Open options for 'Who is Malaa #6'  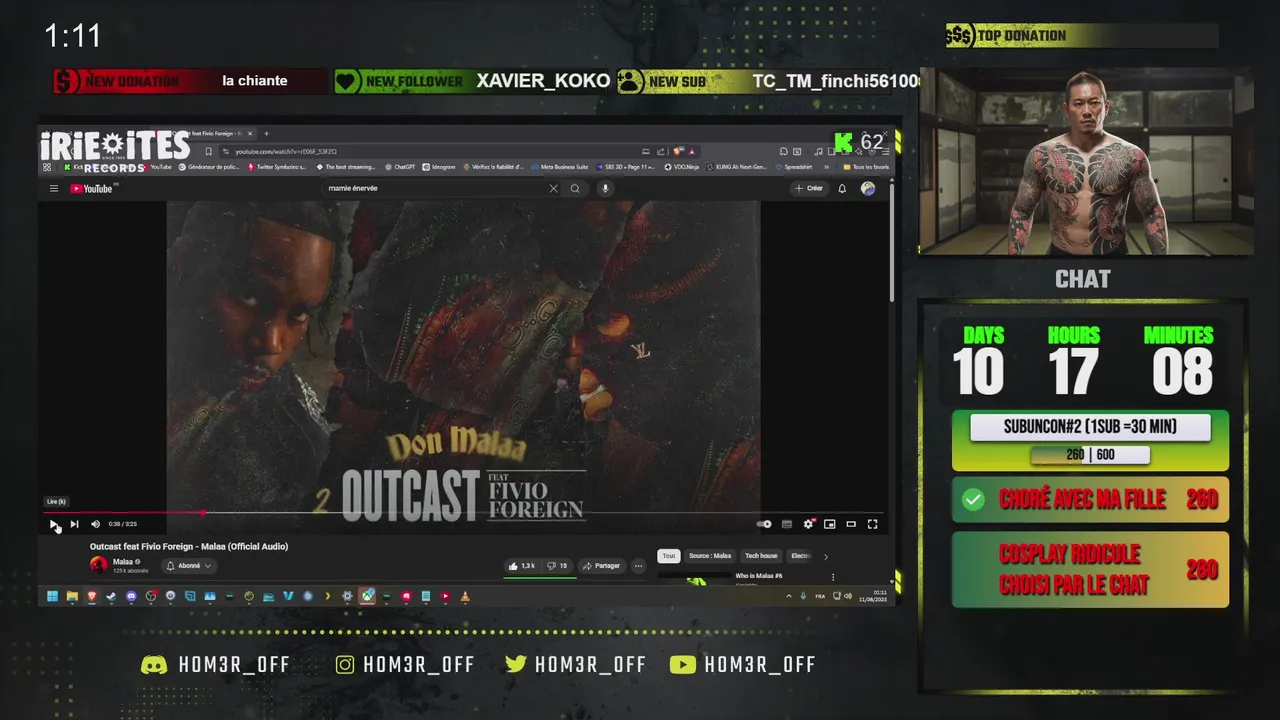[833, 577]
